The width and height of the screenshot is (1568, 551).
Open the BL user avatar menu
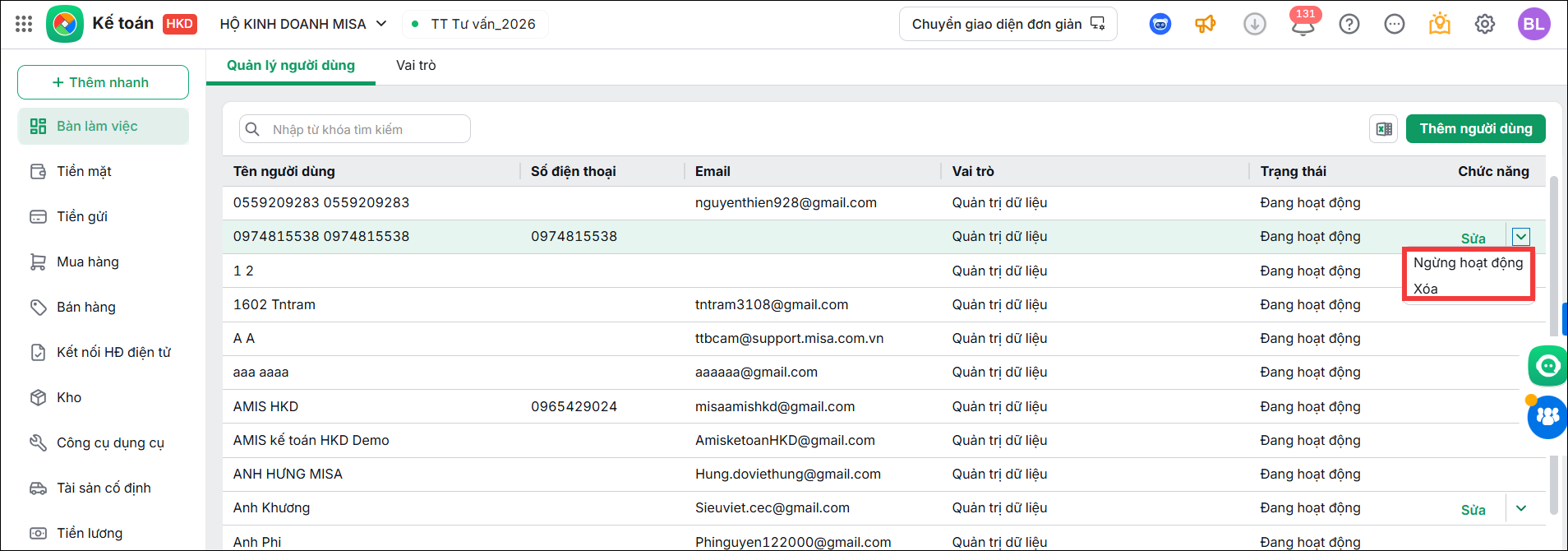coord(1533,24)
